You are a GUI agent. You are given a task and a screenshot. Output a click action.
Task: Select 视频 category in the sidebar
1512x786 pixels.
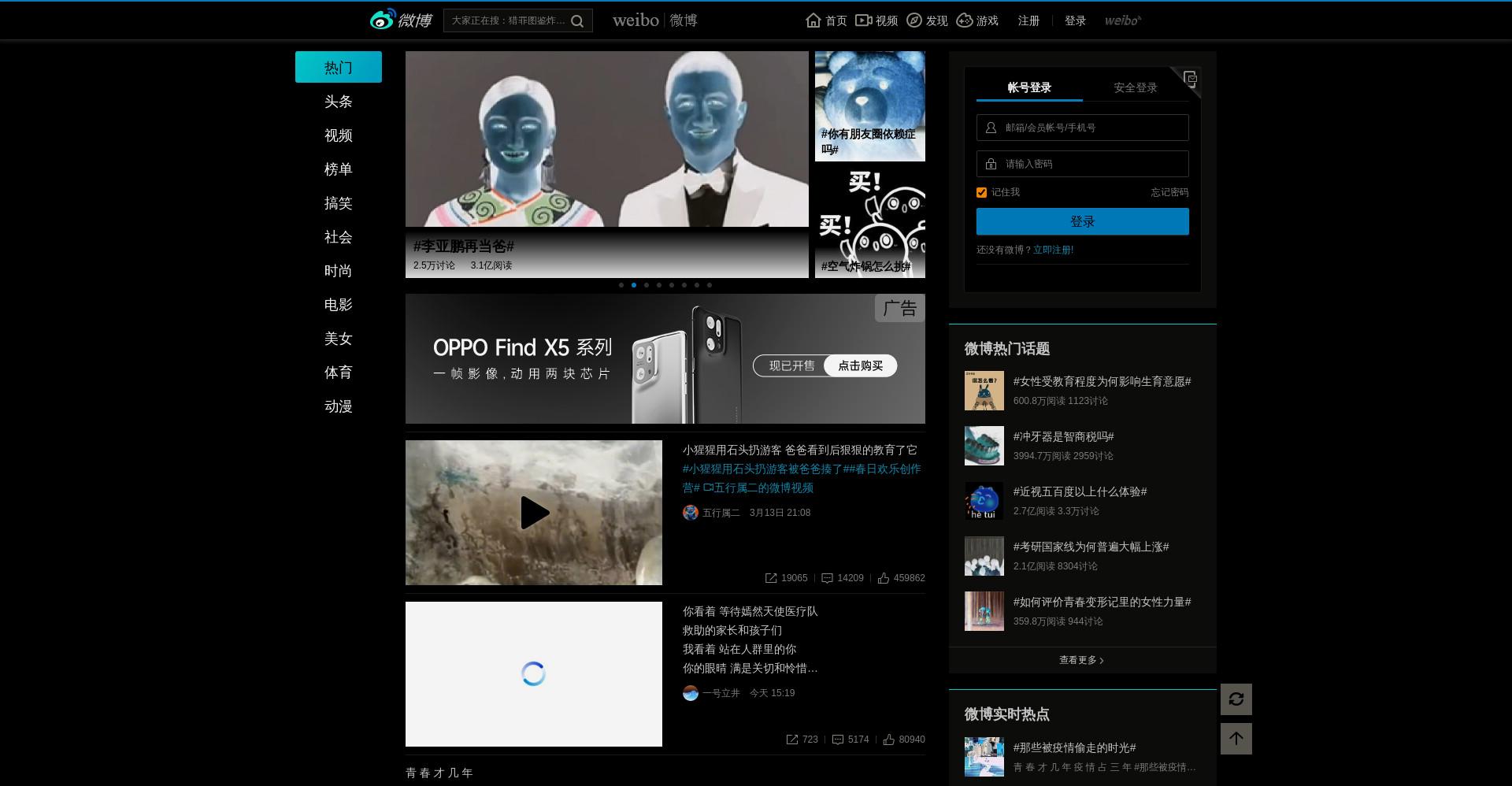339,135
